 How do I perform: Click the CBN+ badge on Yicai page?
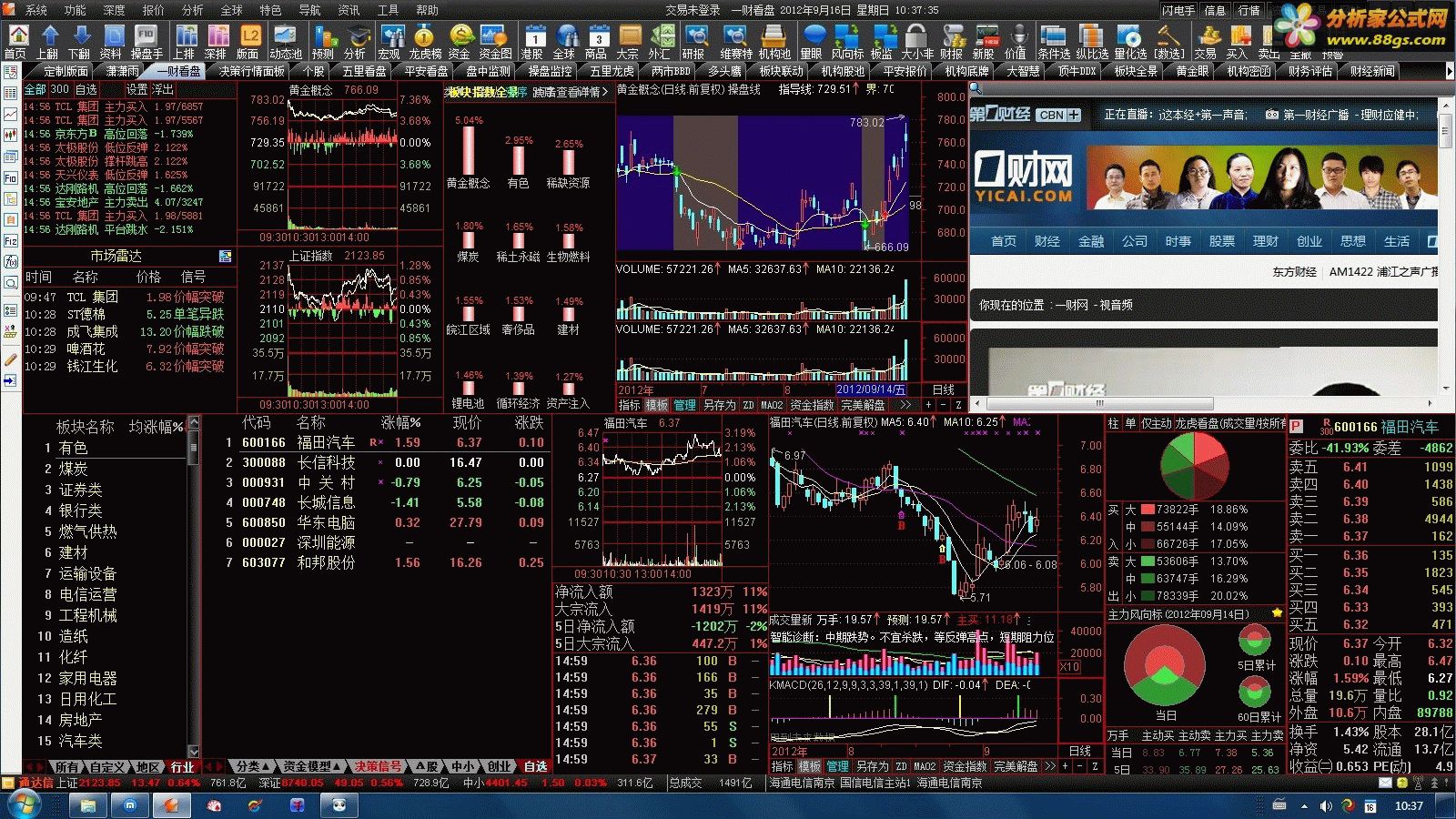(1058, 115)
